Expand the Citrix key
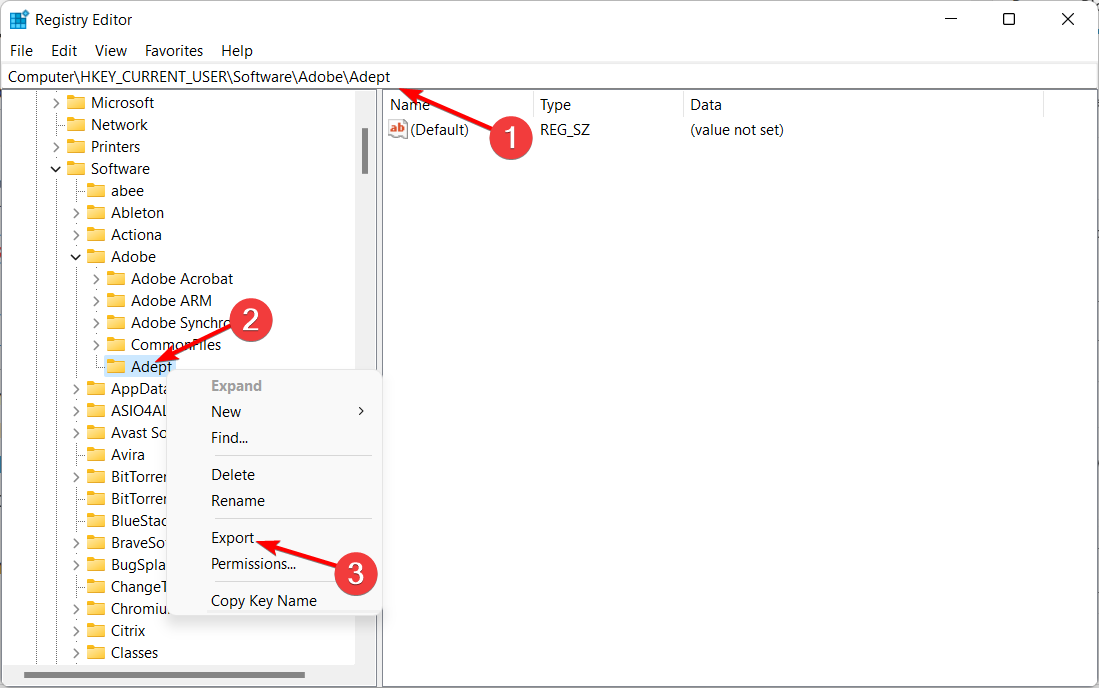Screen dimensions: 1099x688 [76, 631]
